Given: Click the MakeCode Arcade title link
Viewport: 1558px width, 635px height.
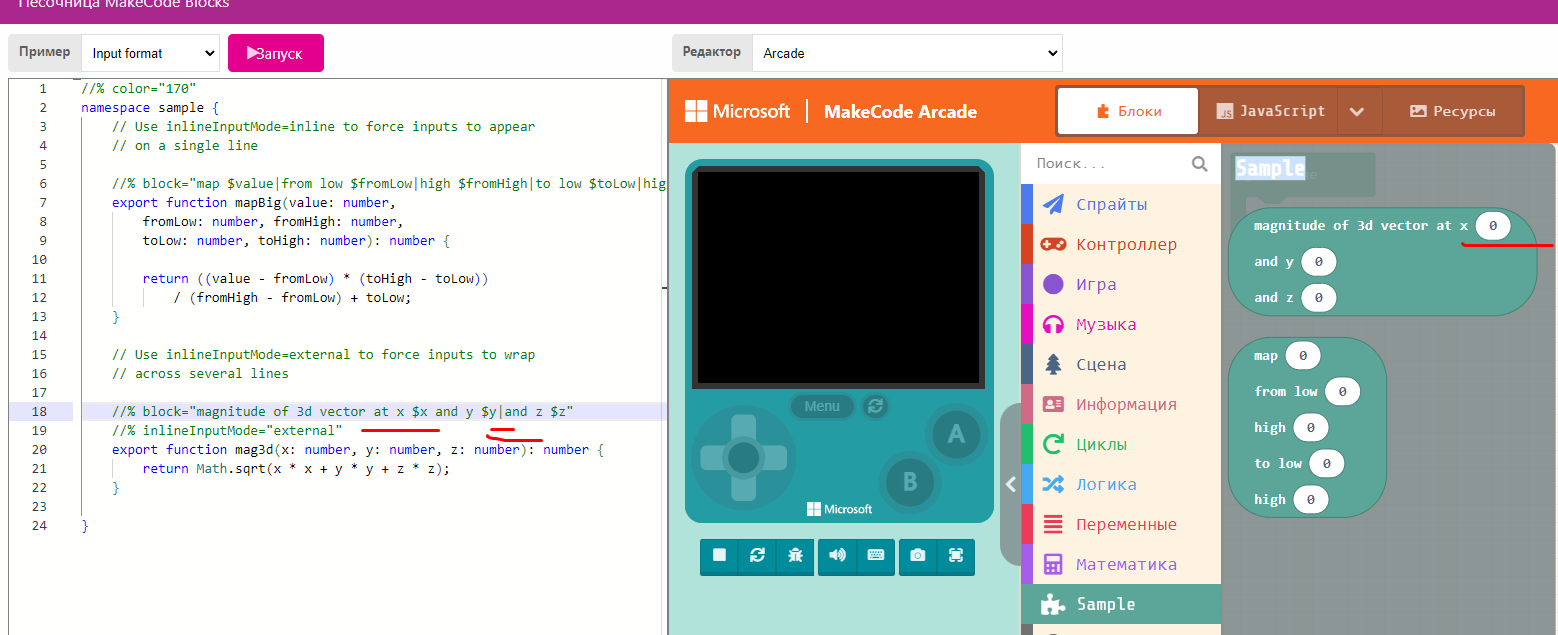Looking at the screenshot, I should (x=900, y=111).
